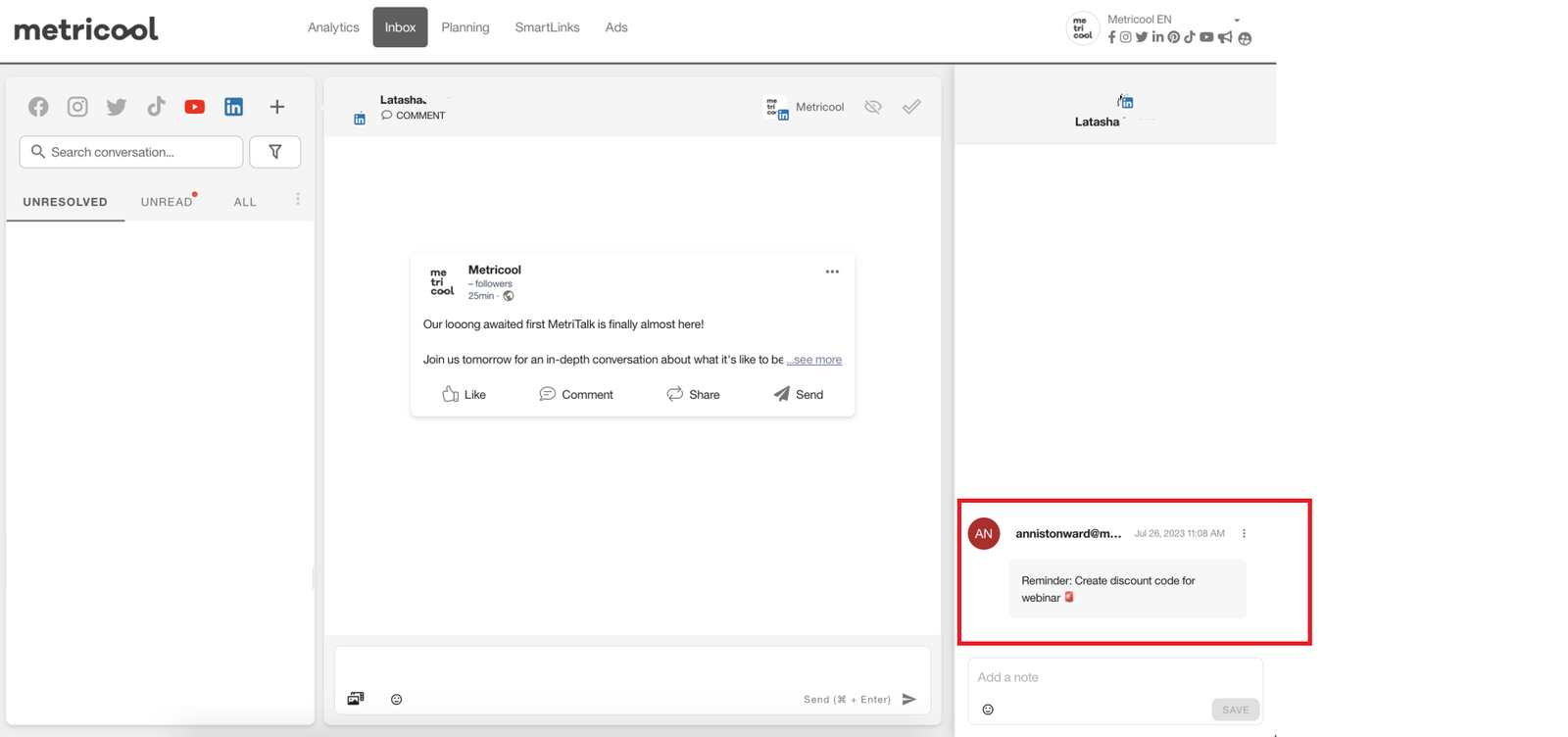Switch to the Unread tab

click(x=167, y=202)
